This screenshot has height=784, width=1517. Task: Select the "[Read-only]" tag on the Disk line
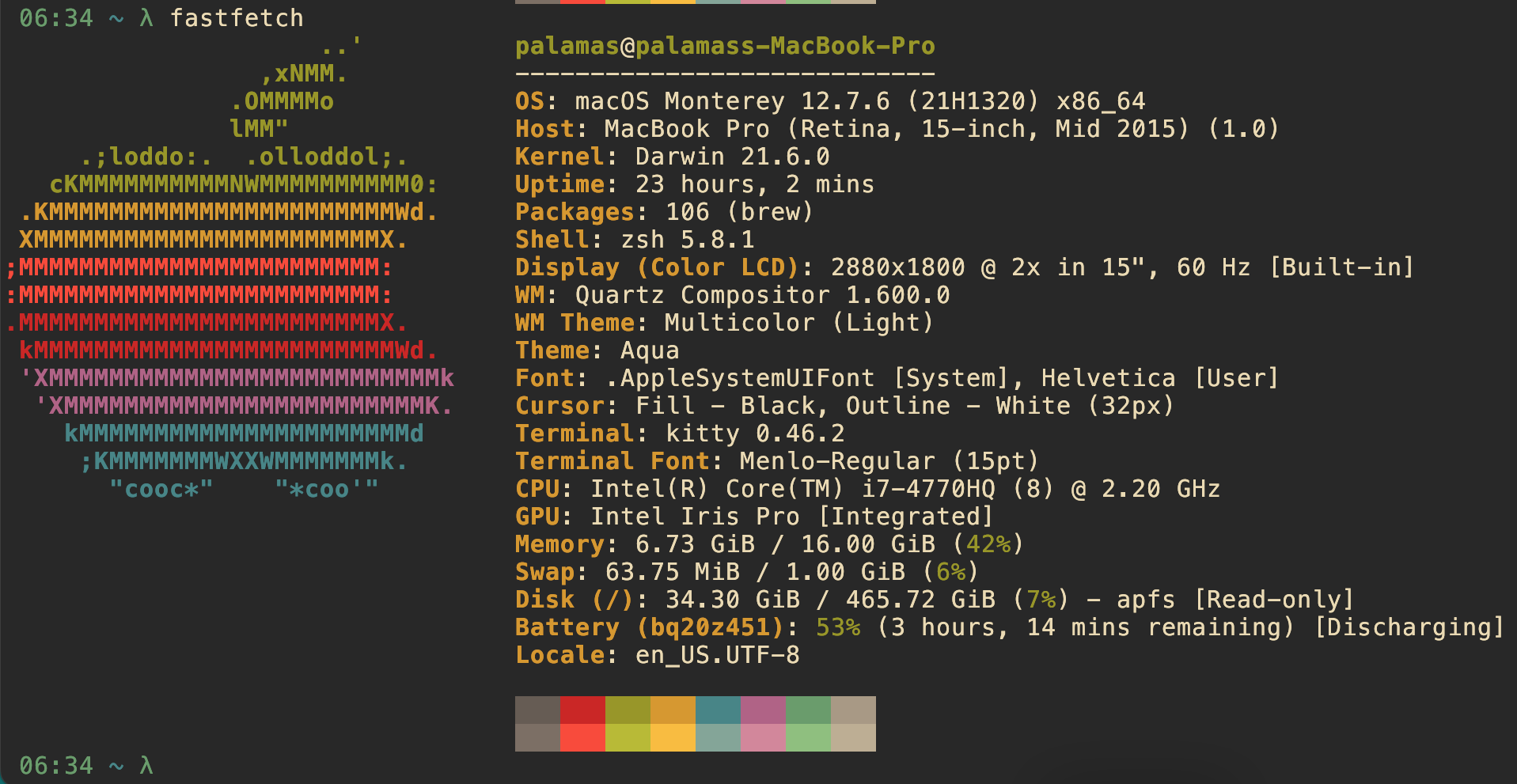pyautogui.click(x=1274, y=600)
